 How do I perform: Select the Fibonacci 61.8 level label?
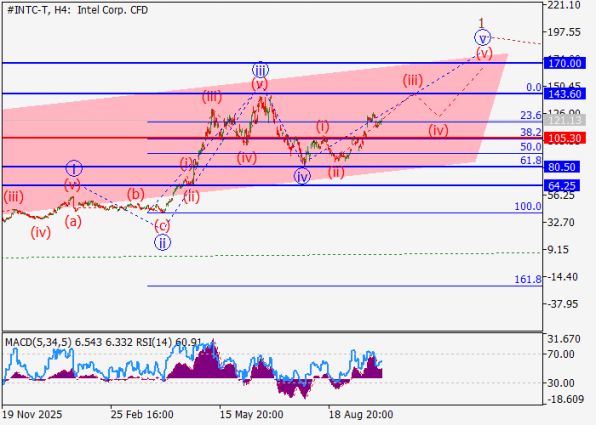point(531,160)
